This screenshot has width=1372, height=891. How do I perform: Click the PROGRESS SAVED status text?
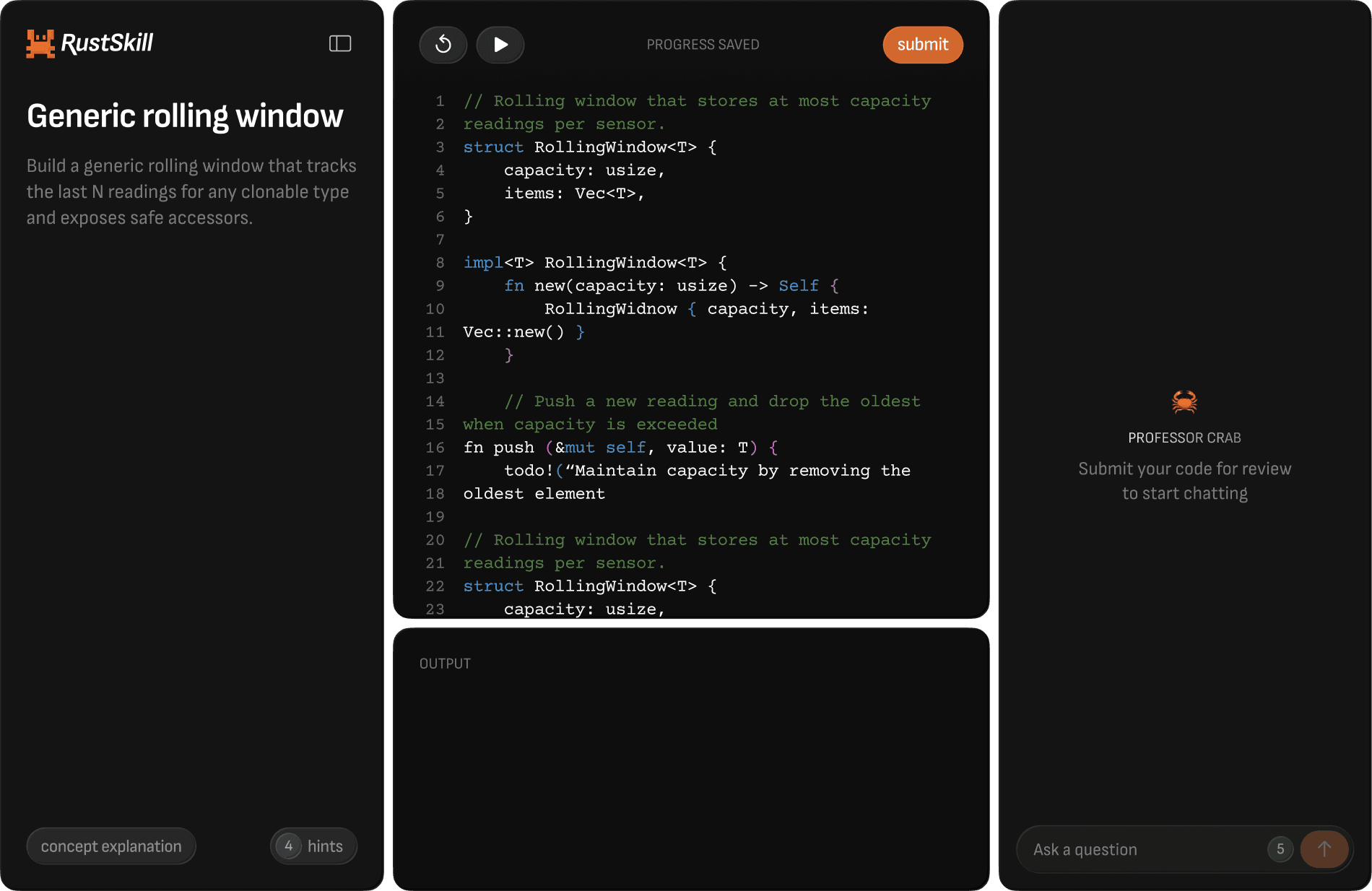click(x=703, y=45)
